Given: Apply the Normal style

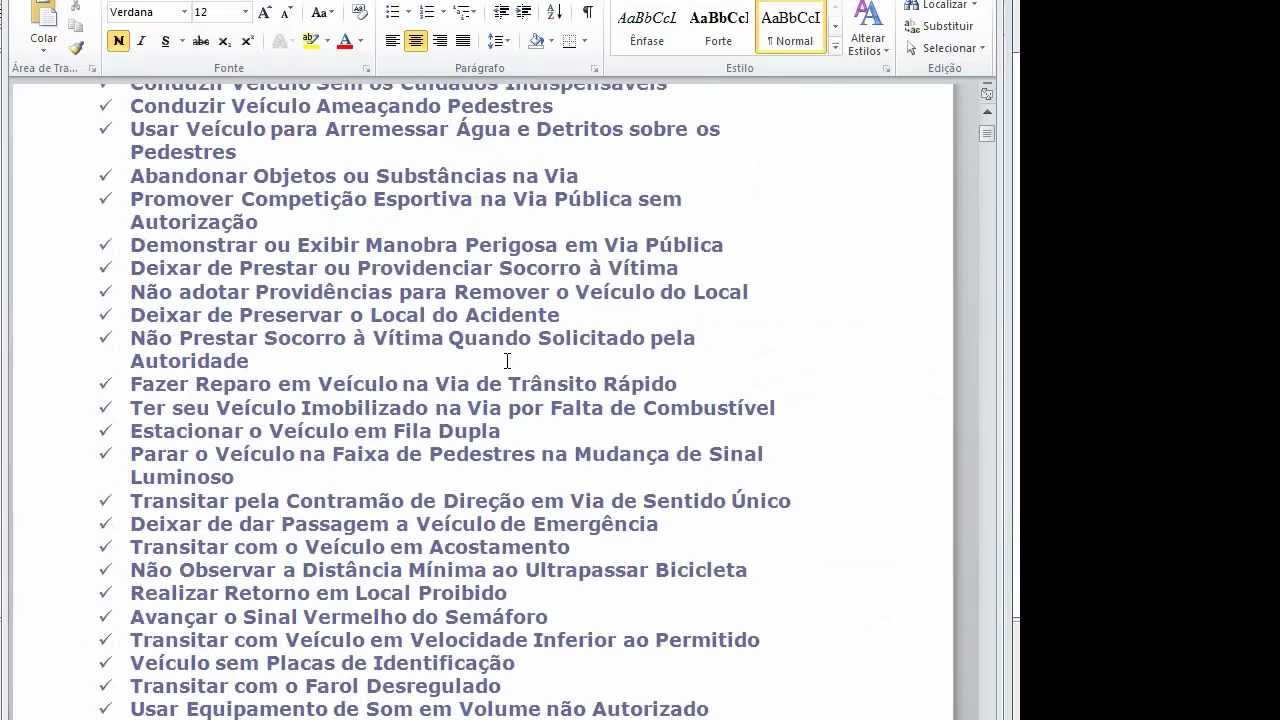Looking at the screenshot, I should point(790,28).
